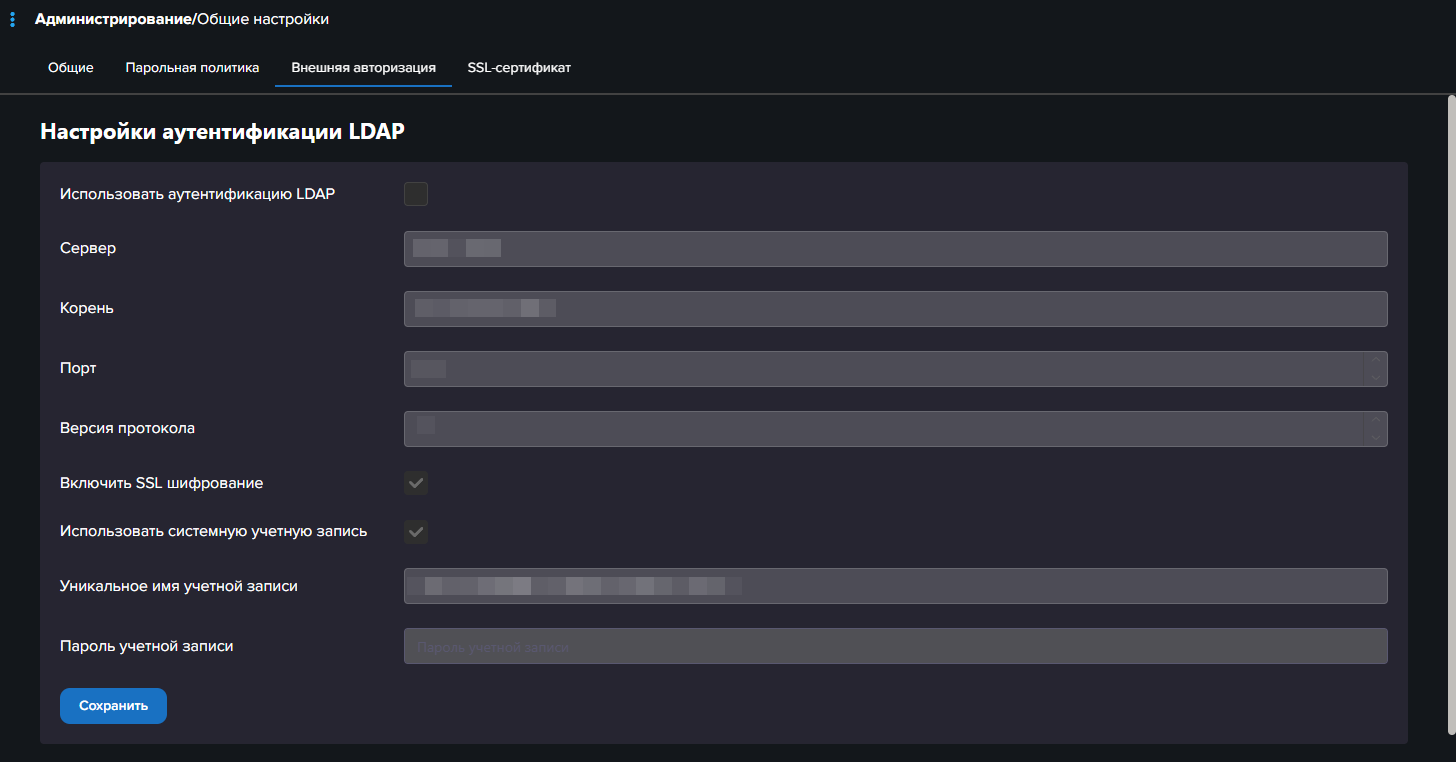1456x762 pixels.
Task: Go to the SSL-сертификат tab
Action: (x=519, y=68)
